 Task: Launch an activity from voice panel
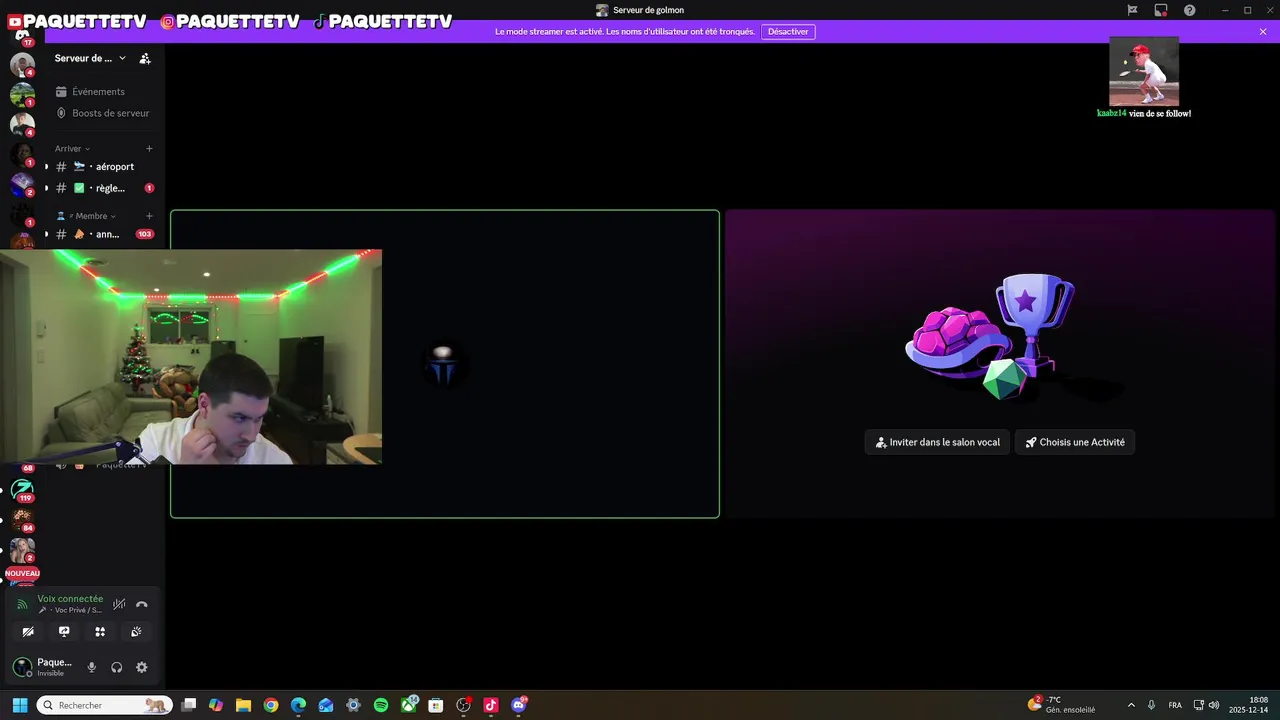click(100, 632)
